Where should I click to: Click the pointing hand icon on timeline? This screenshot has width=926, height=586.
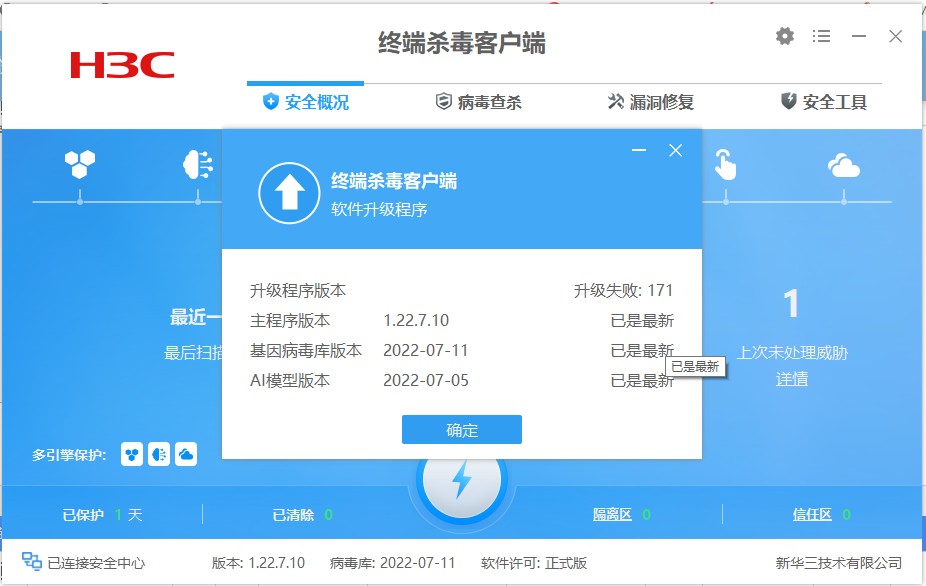point(725,164)
